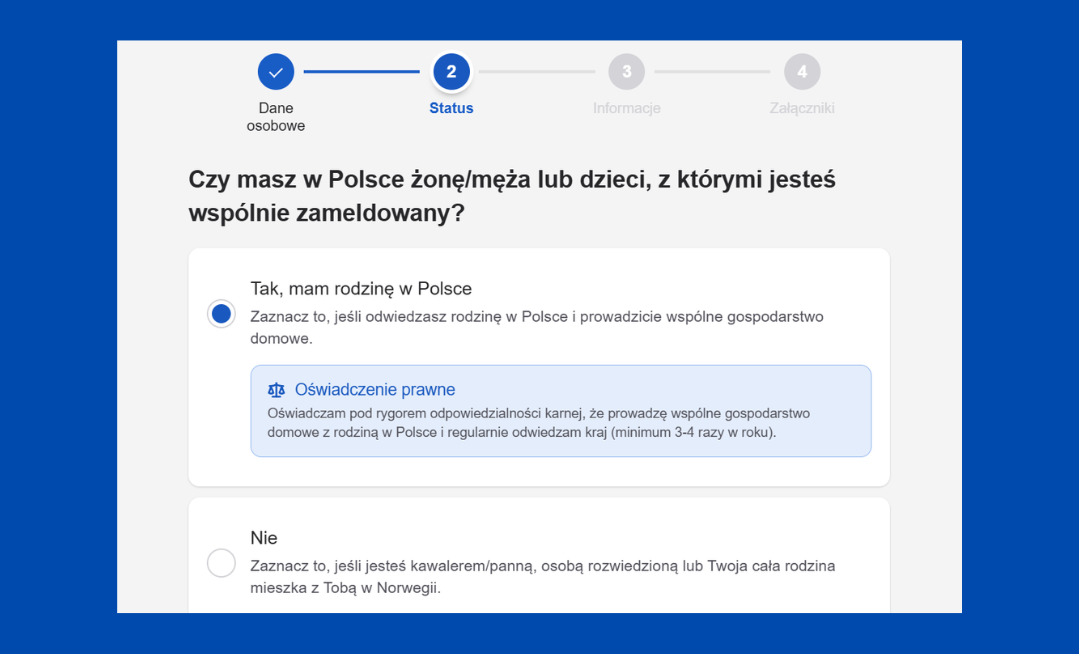
Task: Go back to the 'Dane osobowe' step label
Action: pyautogui.click(x=276, y=117)
